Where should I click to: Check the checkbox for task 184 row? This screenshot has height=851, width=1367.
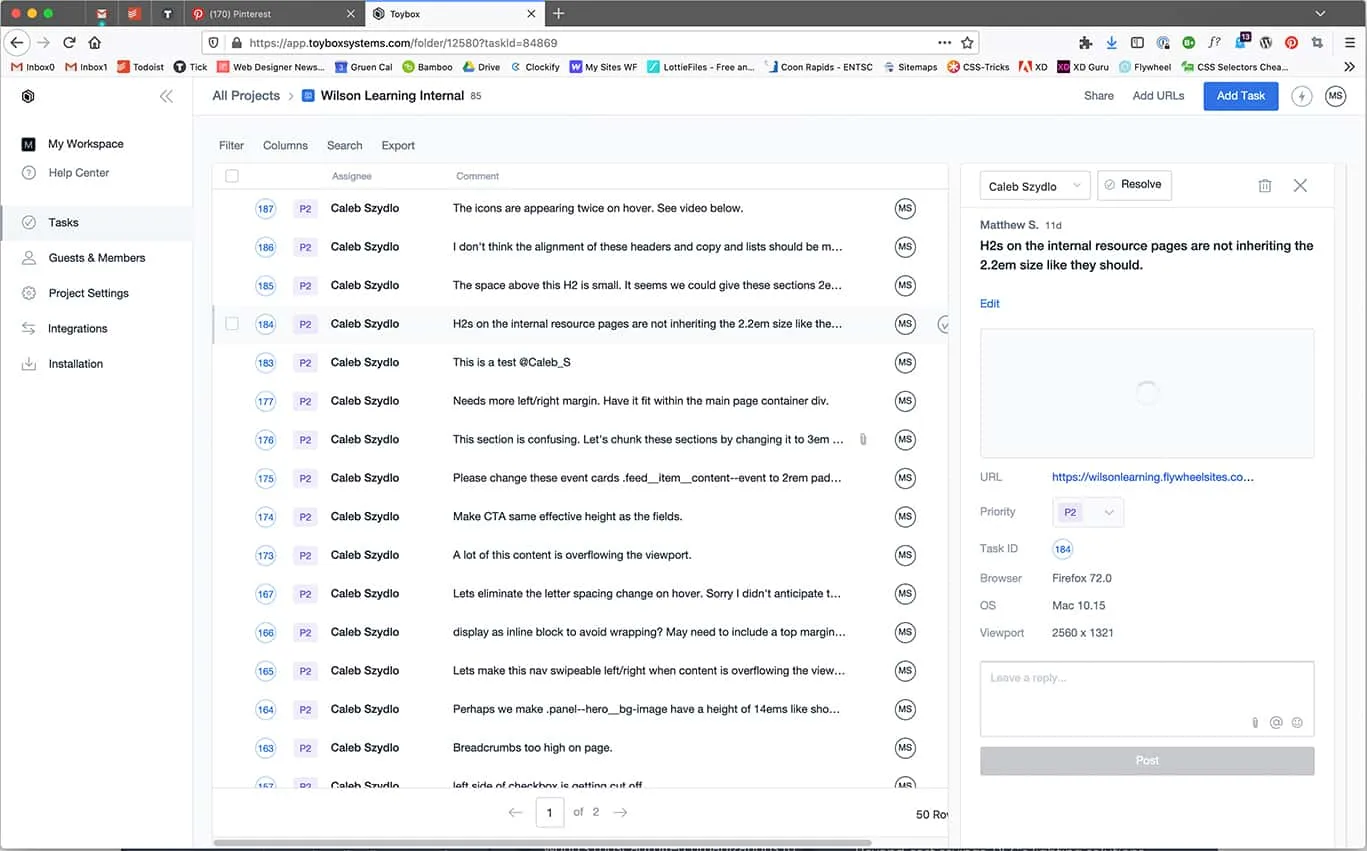[x=232, y=324]
